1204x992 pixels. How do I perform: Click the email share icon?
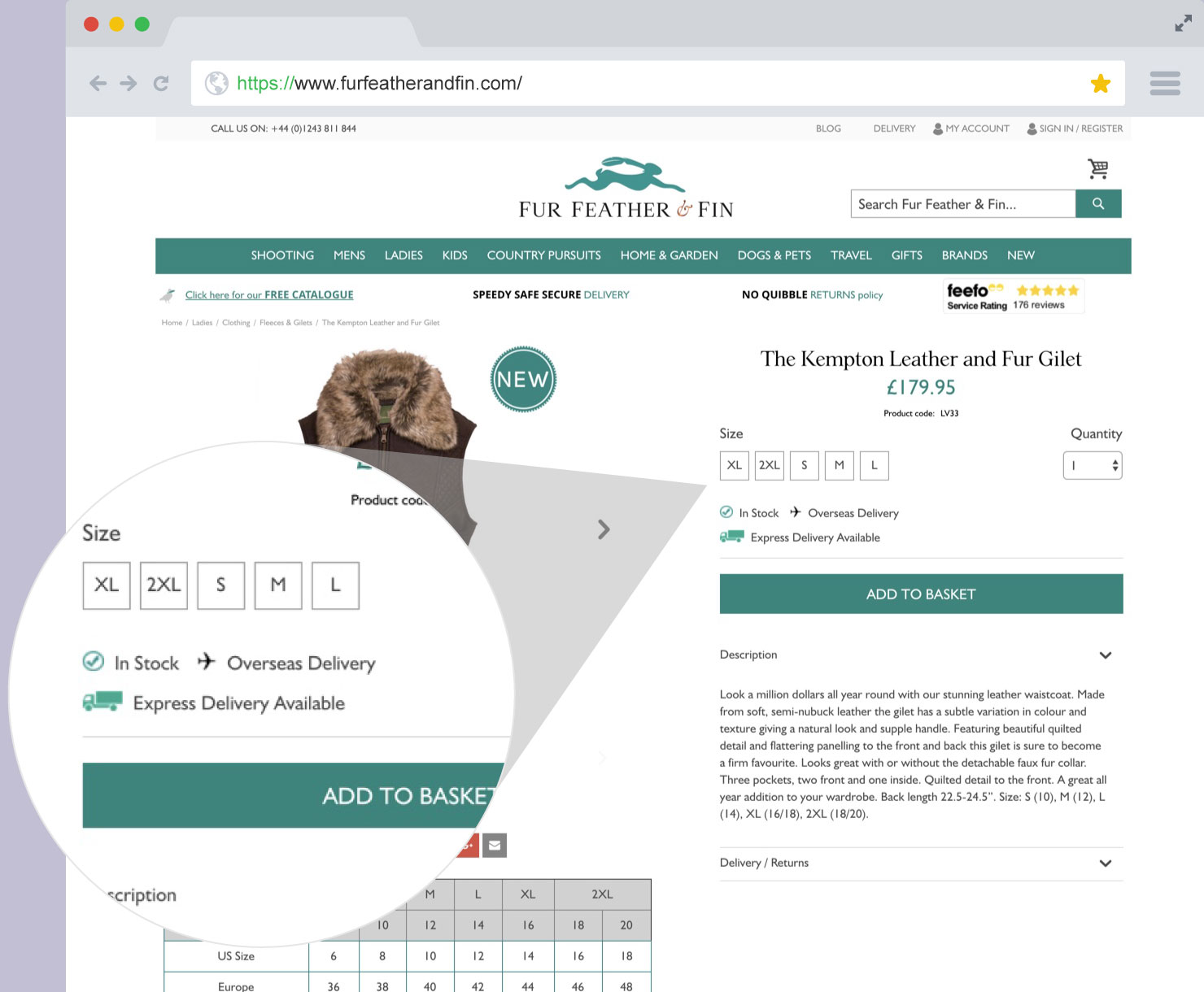click(x=495, y=846)
